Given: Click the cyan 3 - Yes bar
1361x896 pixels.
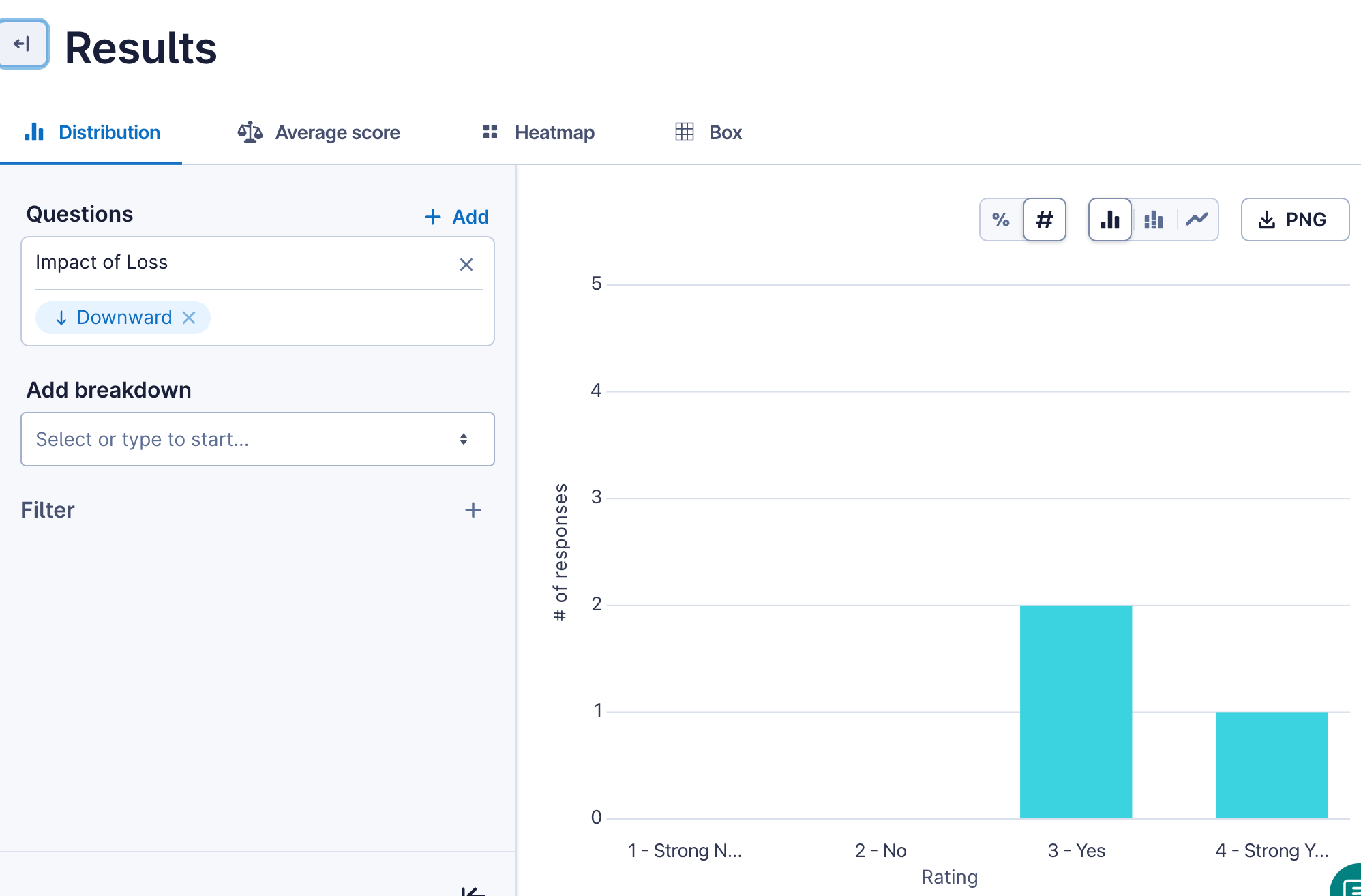Looking at the screenshot, I should tap(1075, 711).
